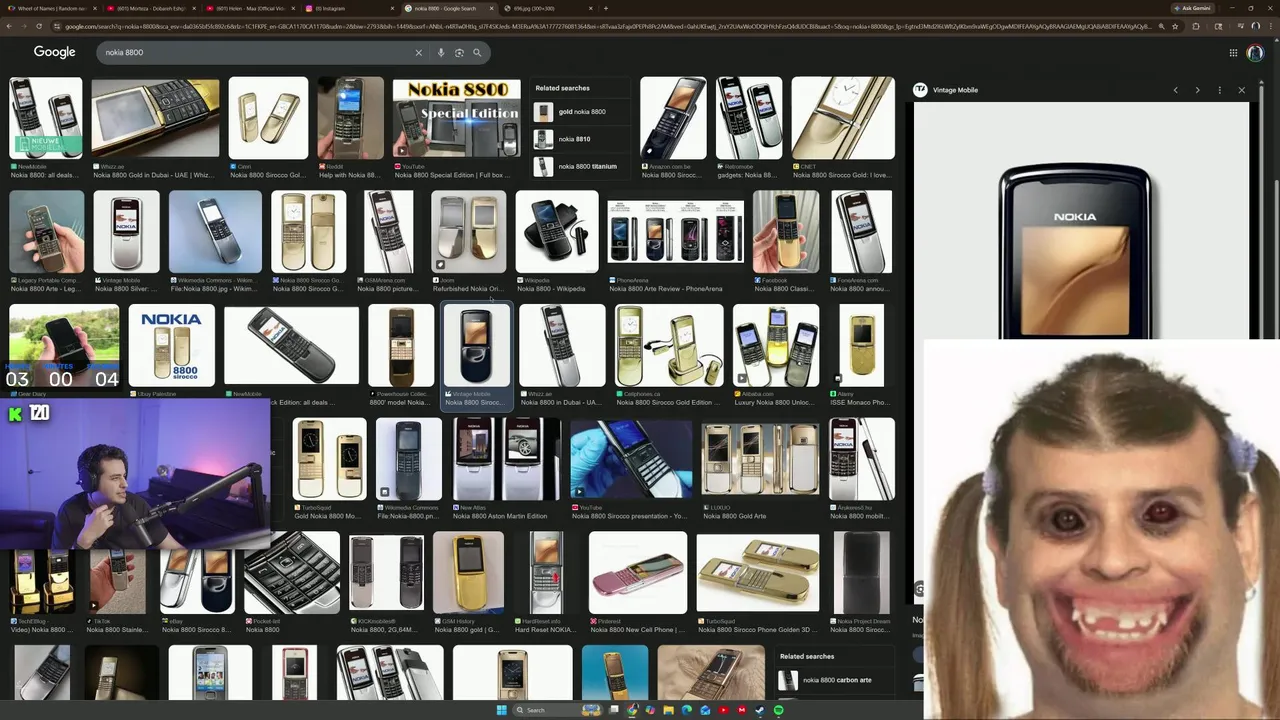Open pink Nokia 8800 New Cell Phone image
This screenshot has height=720, width=1280.
pyautogui.click(x=638, y=573)
